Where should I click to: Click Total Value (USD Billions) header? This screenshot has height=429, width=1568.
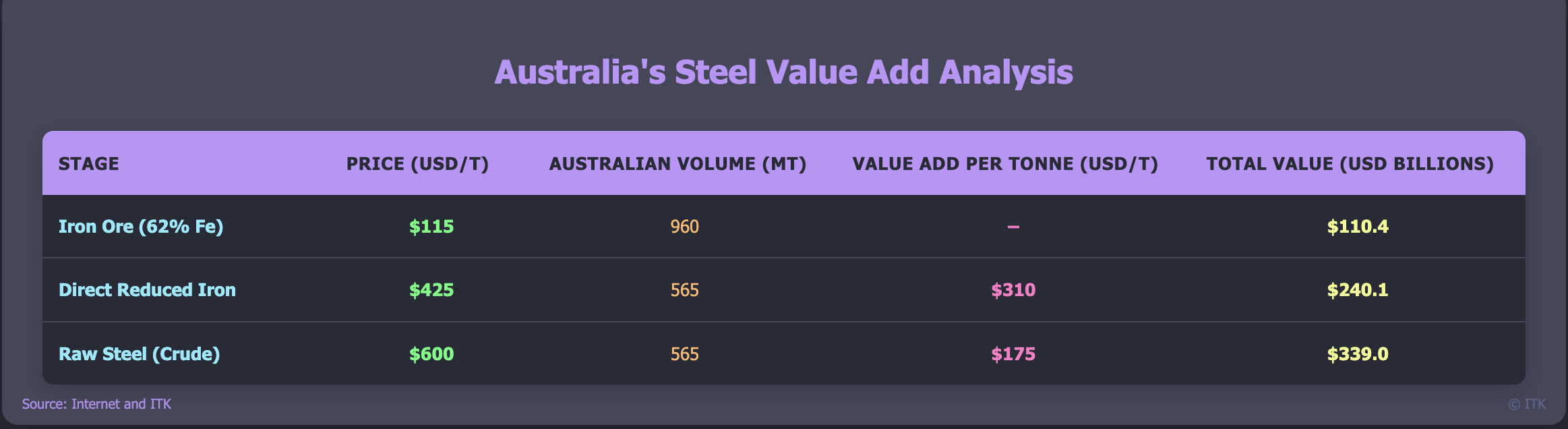[x=1350, y=164]
